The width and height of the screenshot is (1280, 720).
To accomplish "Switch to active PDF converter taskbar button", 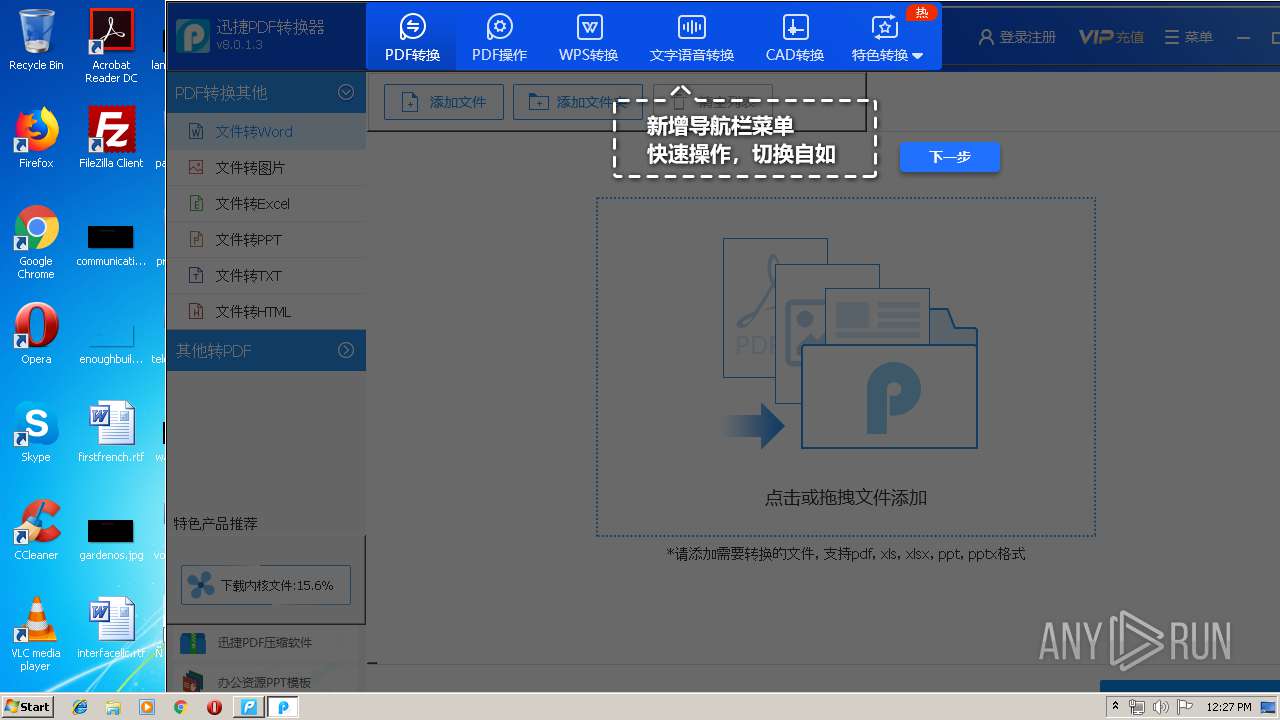I will (283, 707).
